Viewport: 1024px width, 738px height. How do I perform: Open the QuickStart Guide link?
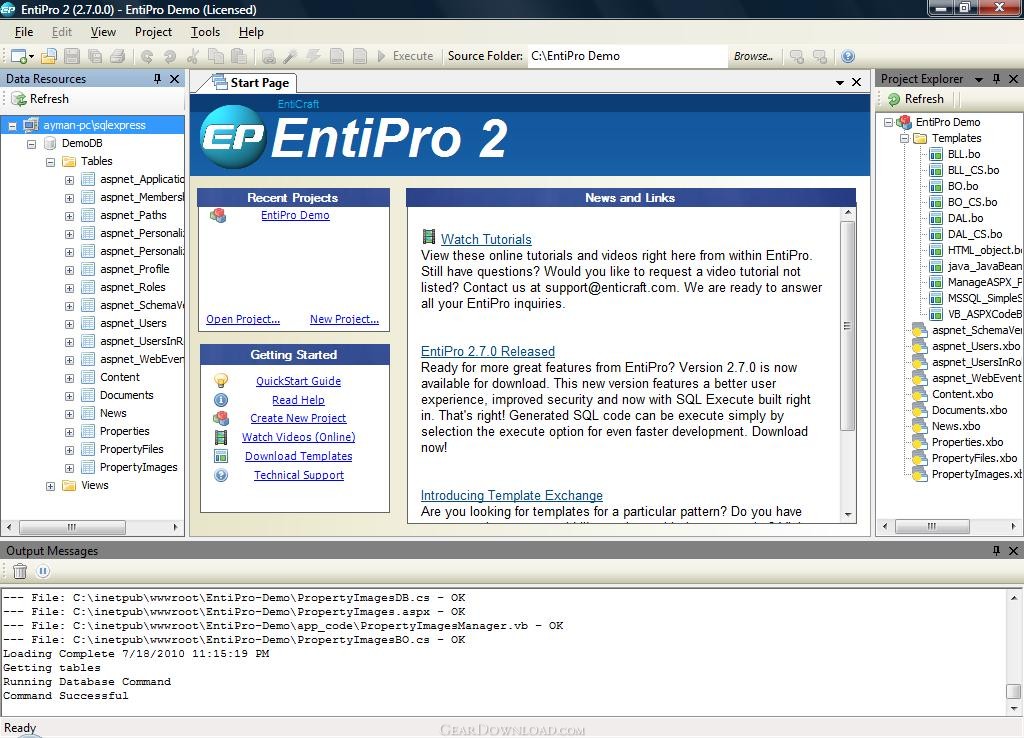pyautogui.click(x=298, y=381)
